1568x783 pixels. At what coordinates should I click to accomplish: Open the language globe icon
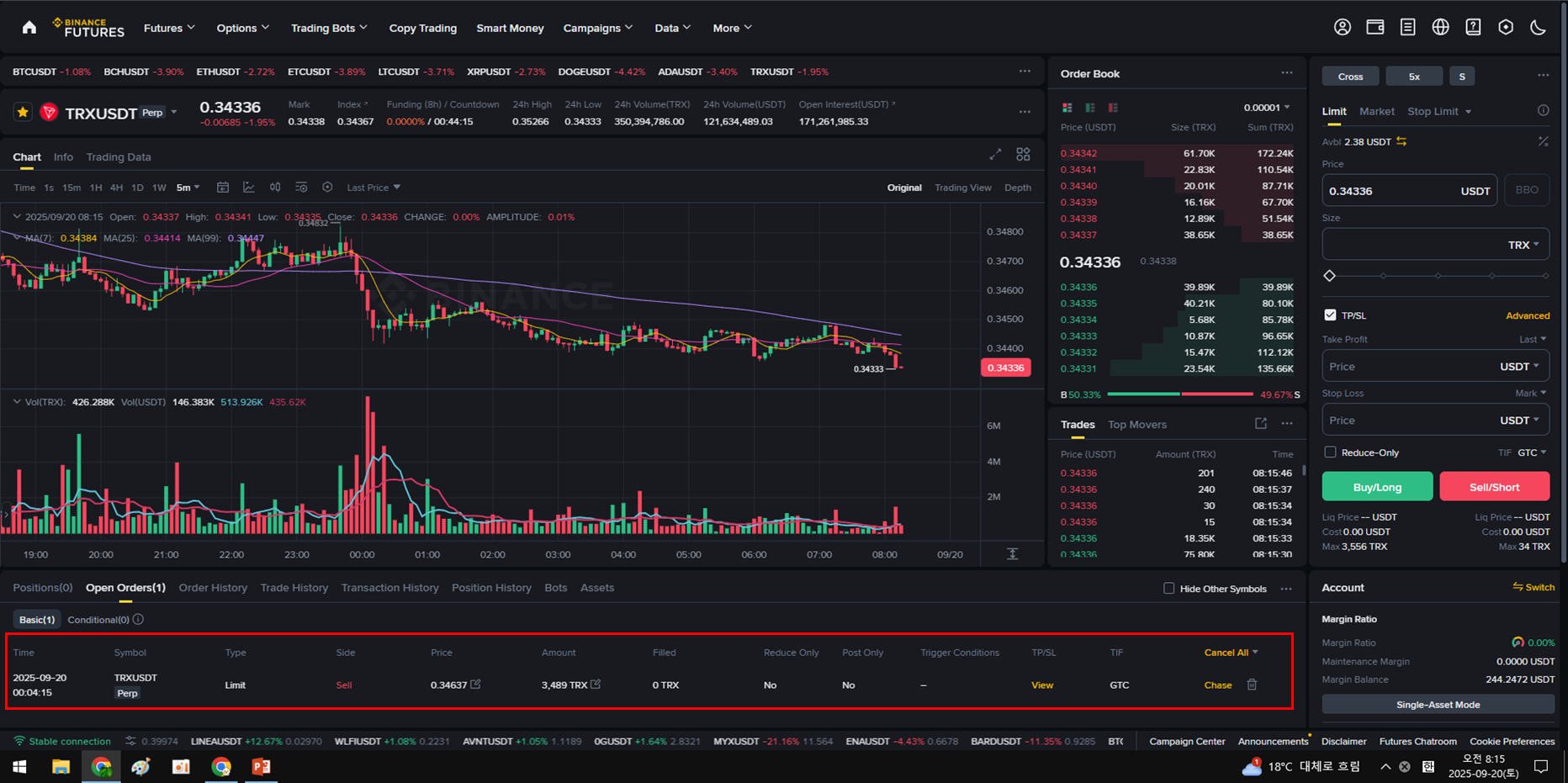pyautogui.click(x=1440, y=28)
